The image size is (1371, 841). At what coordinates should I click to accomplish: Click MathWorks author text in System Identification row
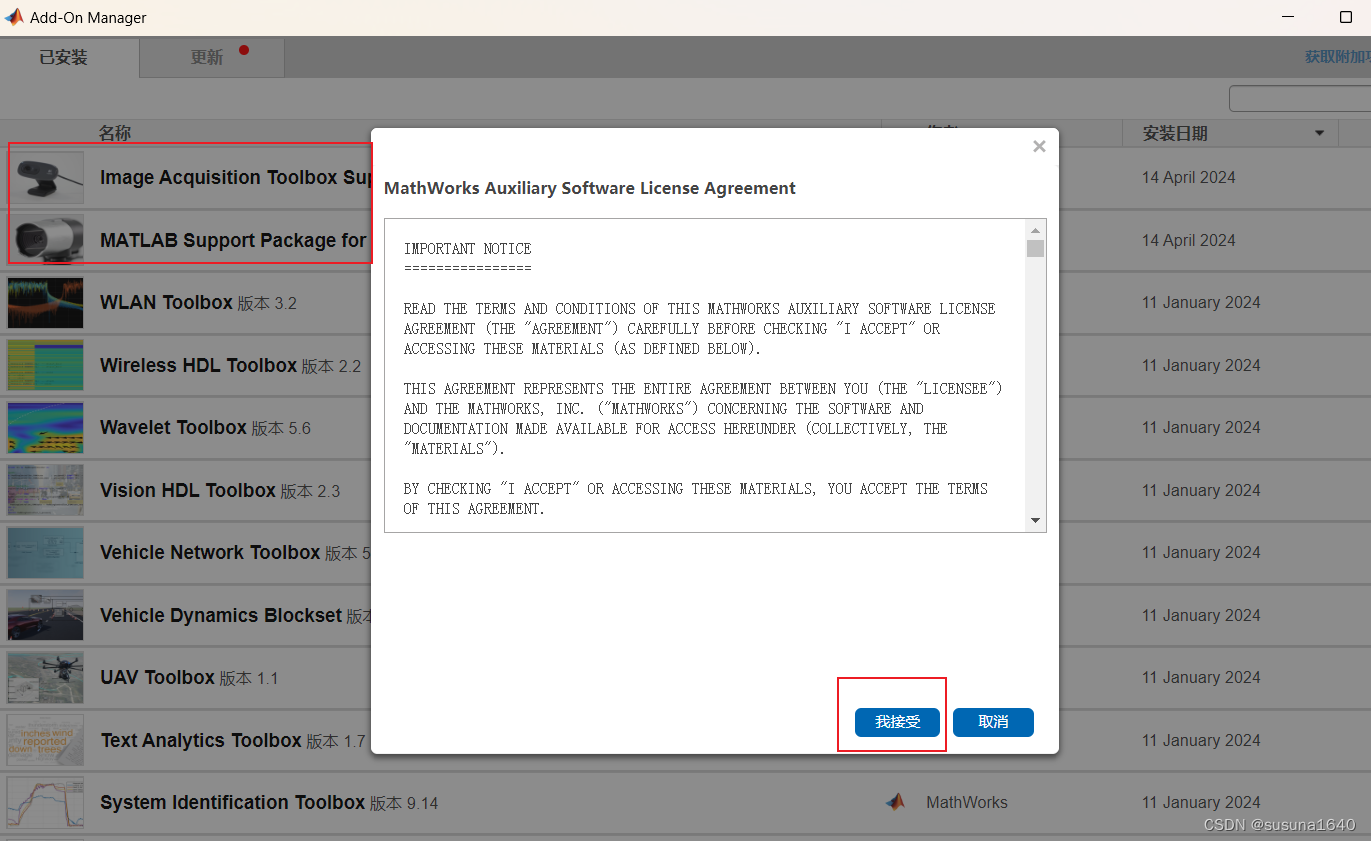pyautogui.click(x=967, y=802)
